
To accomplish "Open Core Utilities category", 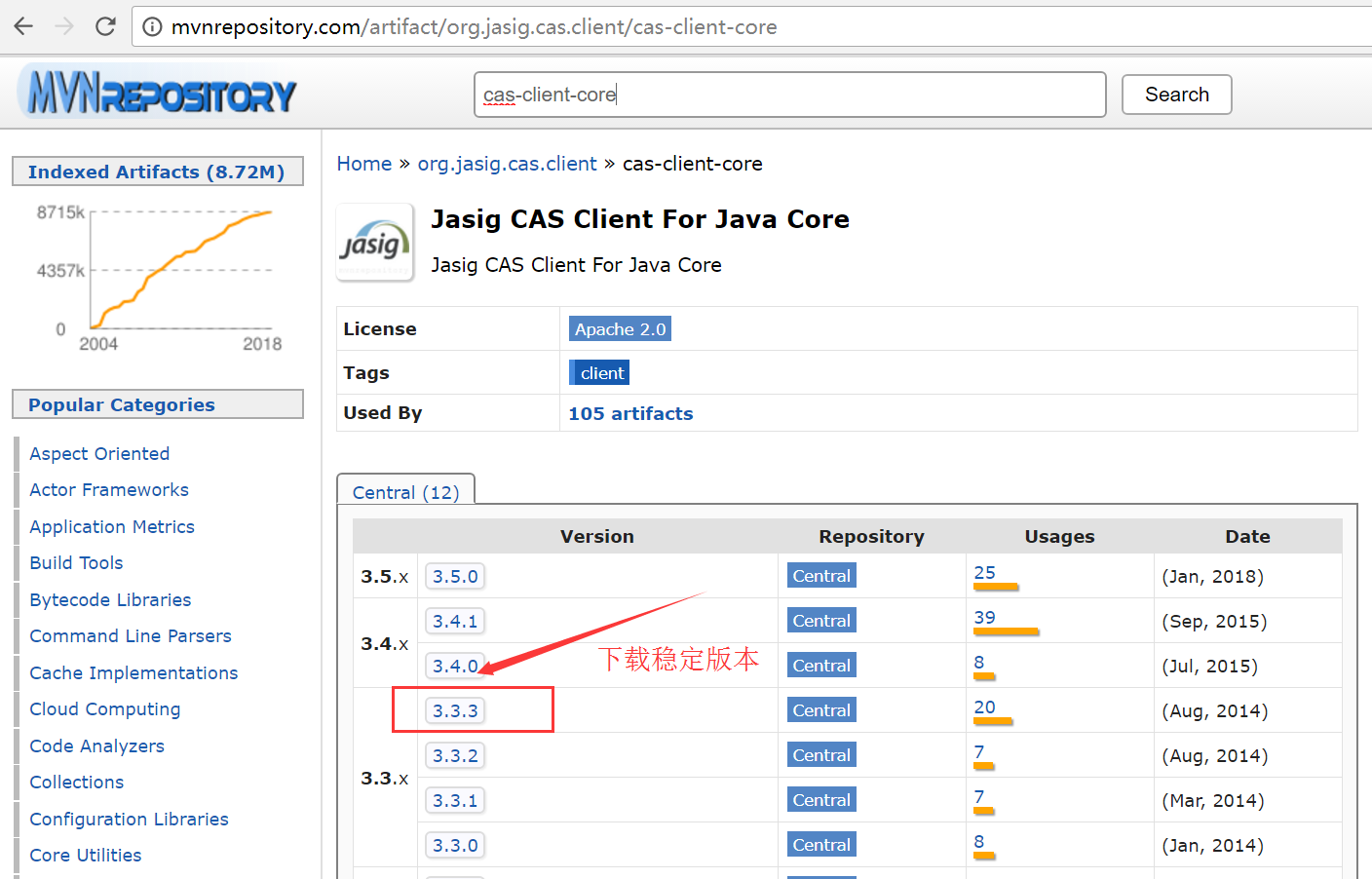I will tap(86, 855).
